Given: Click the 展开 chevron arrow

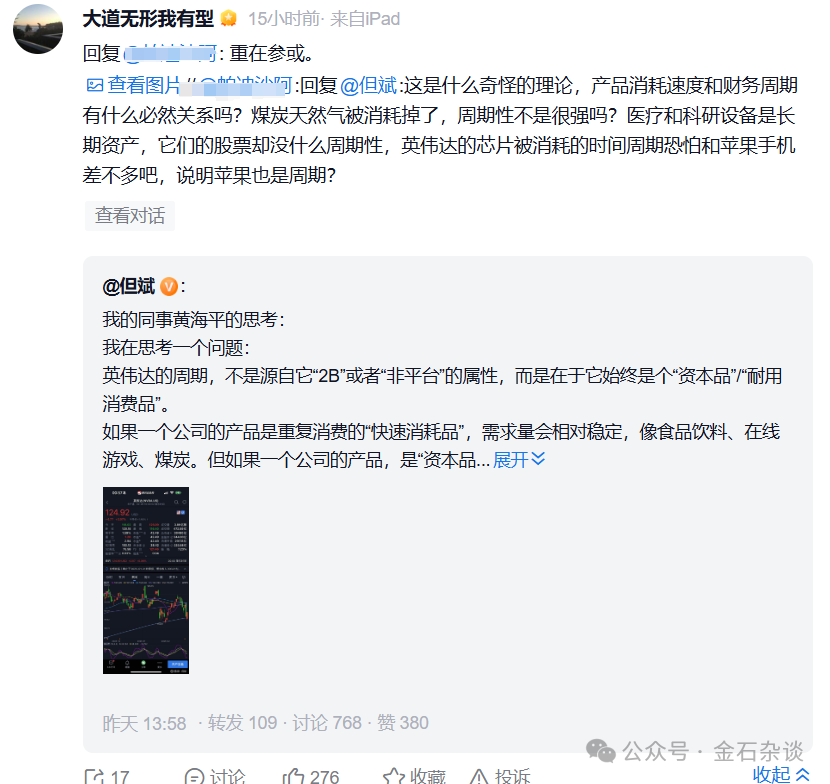Looking at the screenshot, I should click(538, 459).
